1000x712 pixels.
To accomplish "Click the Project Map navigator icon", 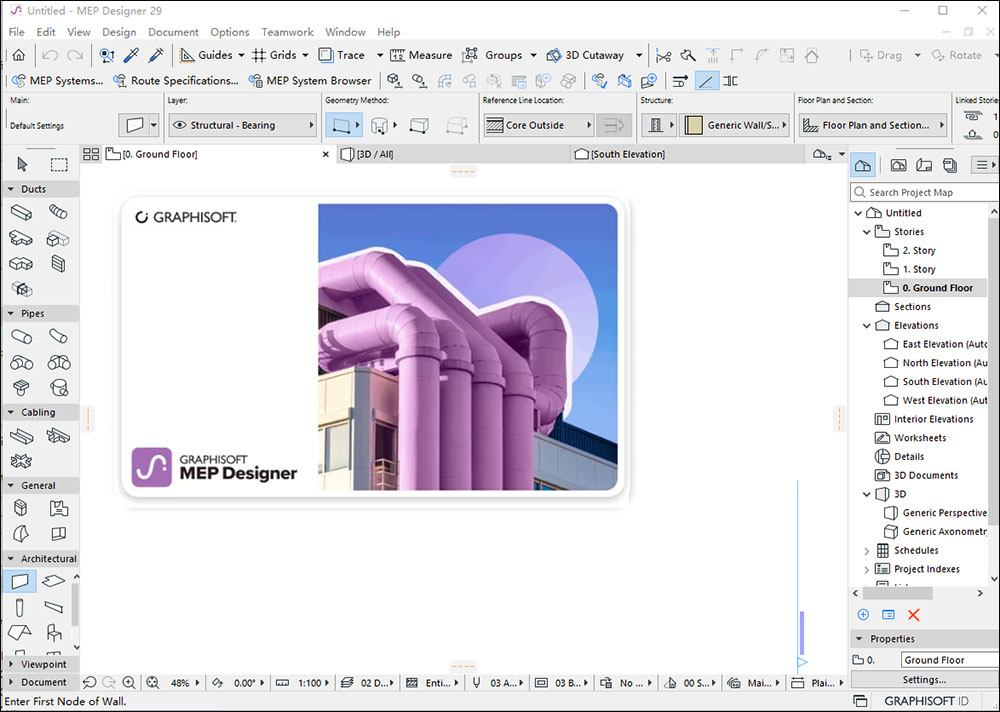I will 863,165.
